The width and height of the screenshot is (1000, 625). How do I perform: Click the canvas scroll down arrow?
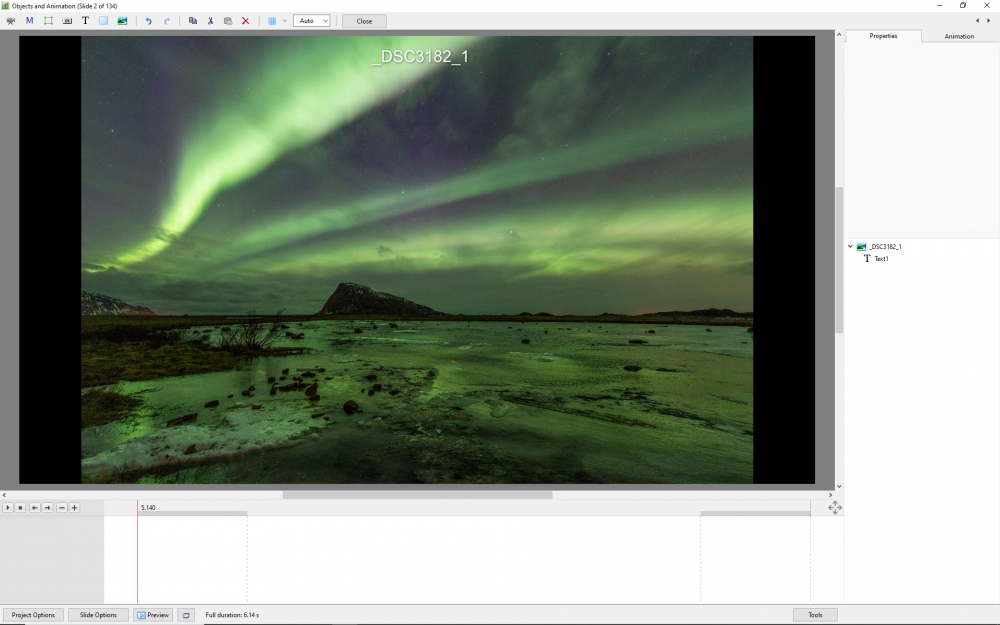(839, 486)
